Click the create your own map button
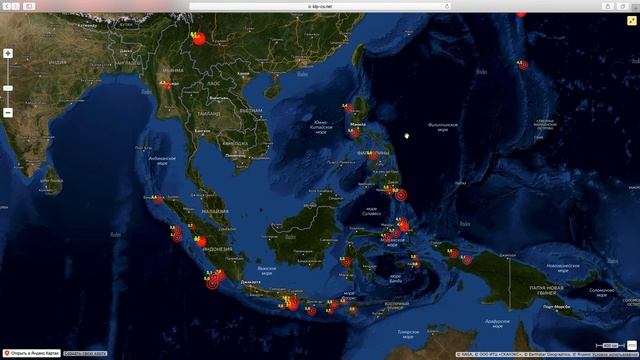This screenshot has height=360, width=640. [85, 353]
